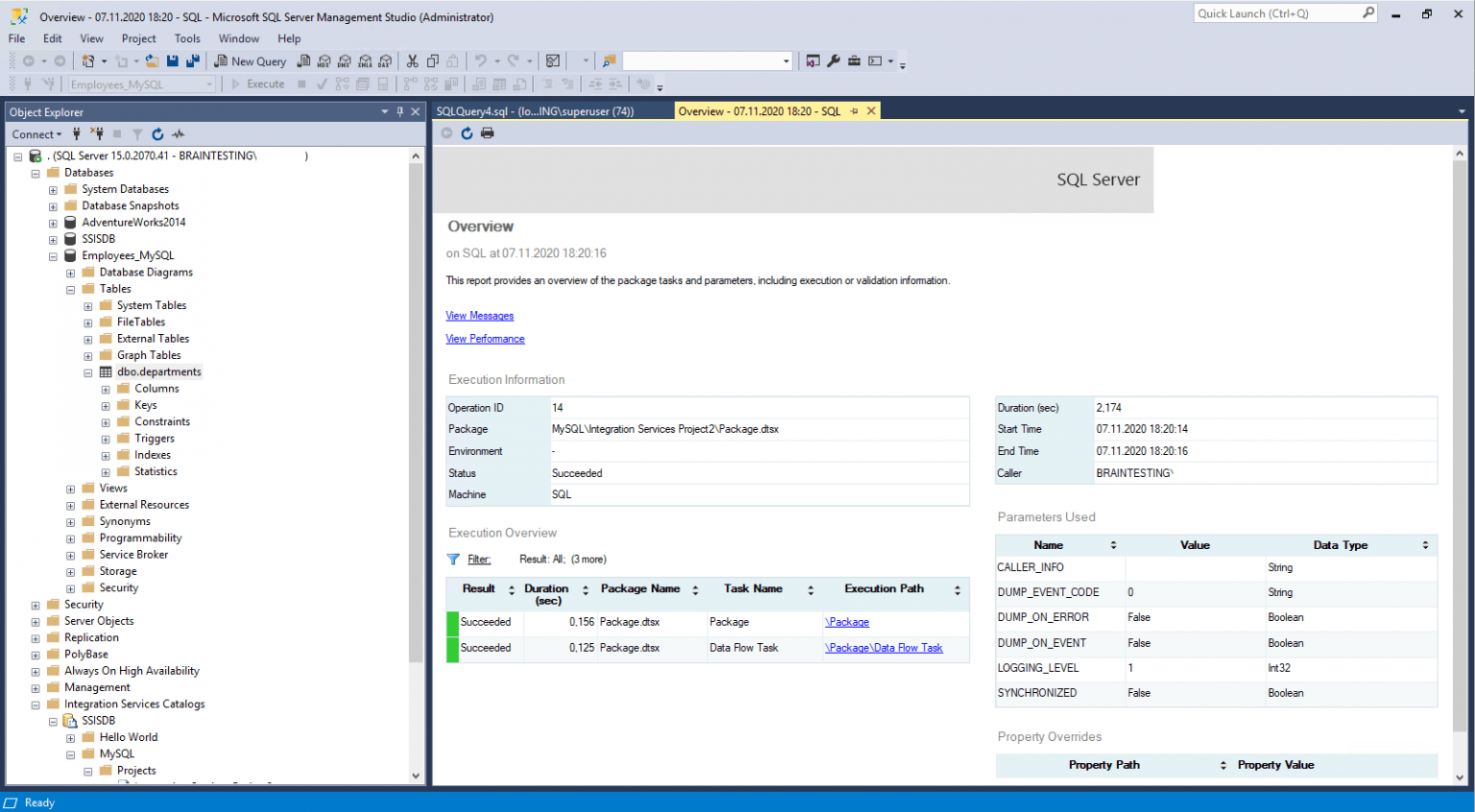The width and height of the screenshot is (1475, 812).
Task: Open the View Messages link
Action: (479, 316)
